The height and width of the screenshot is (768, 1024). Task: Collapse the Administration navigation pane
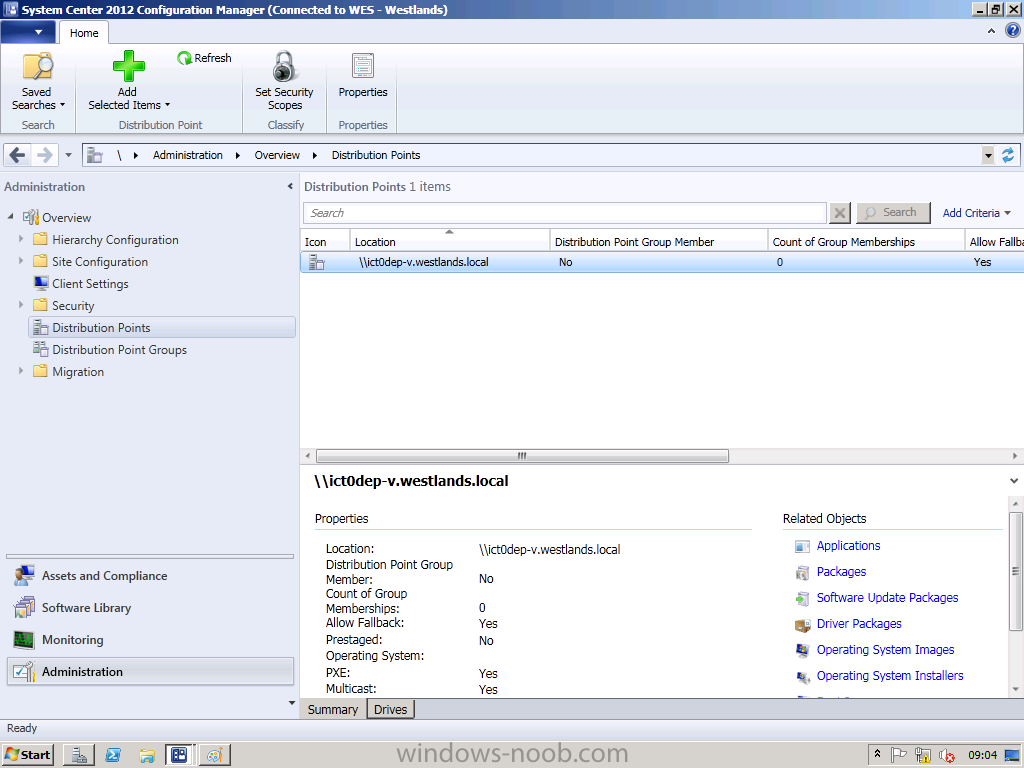pyautogui.click(x=290, y=187)
